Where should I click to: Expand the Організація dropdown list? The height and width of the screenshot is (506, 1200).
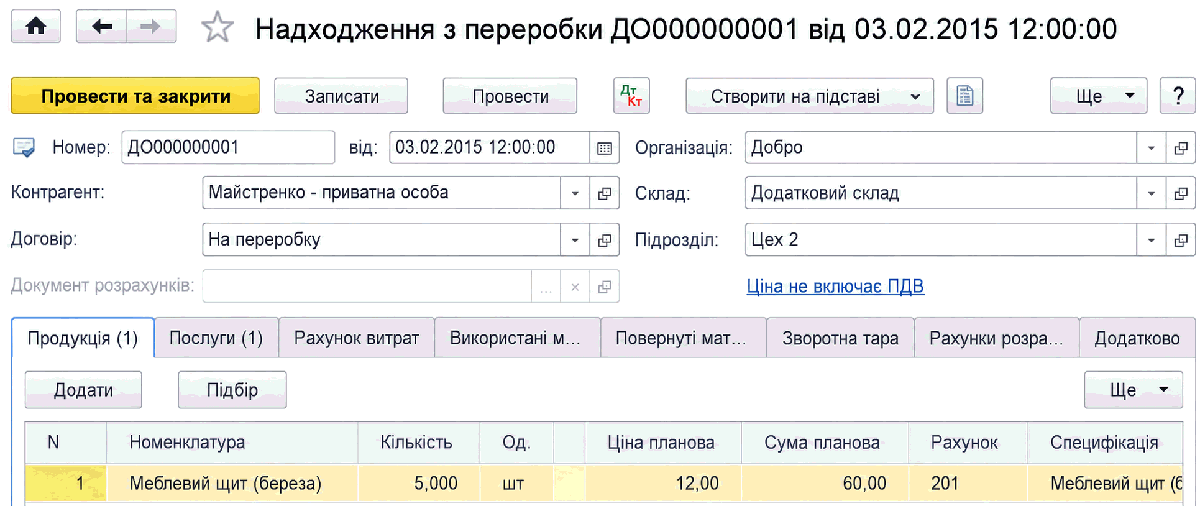point(1152,148)
